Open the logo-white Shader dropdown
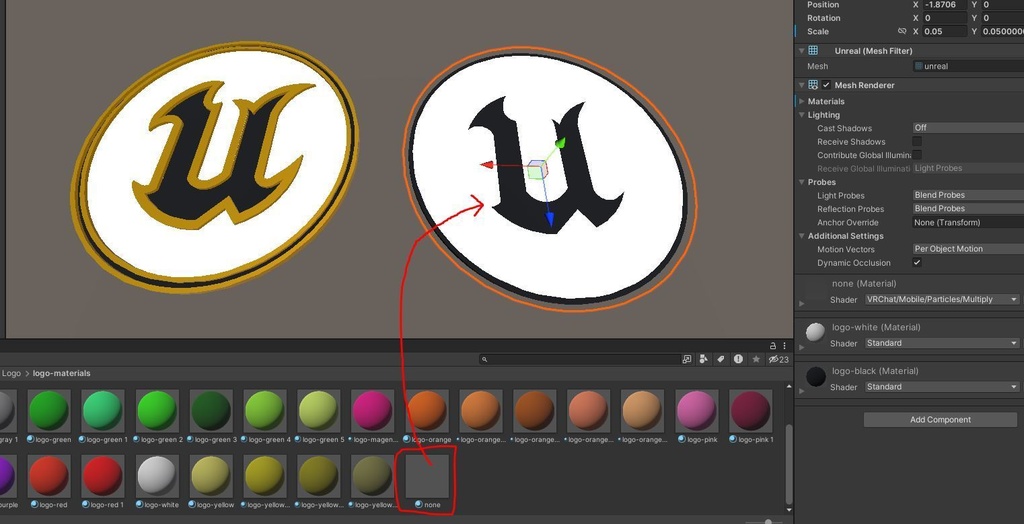The width and height of the screenshot is (1024, 524). [x=942, y=343]
